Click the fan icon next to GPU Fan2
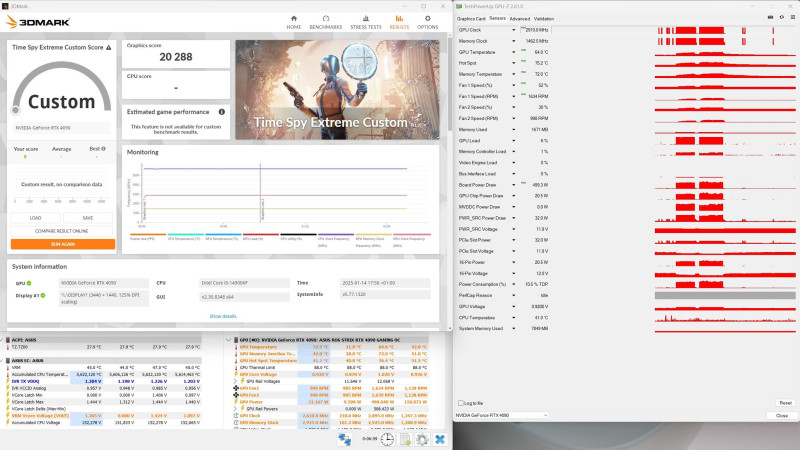 pyautogui.click(x=236, y=395)
